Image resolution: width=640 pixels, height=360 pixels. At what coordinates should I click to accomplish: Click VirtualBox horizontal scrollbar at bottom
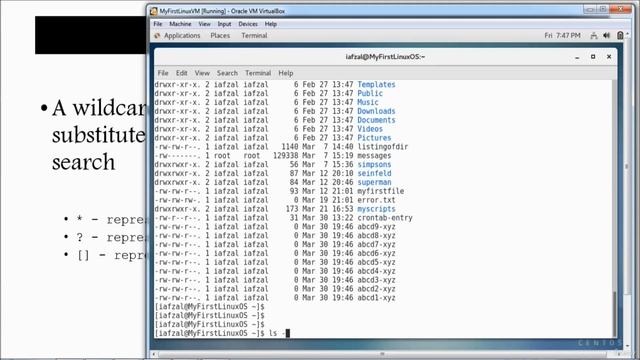click(382, 354)
